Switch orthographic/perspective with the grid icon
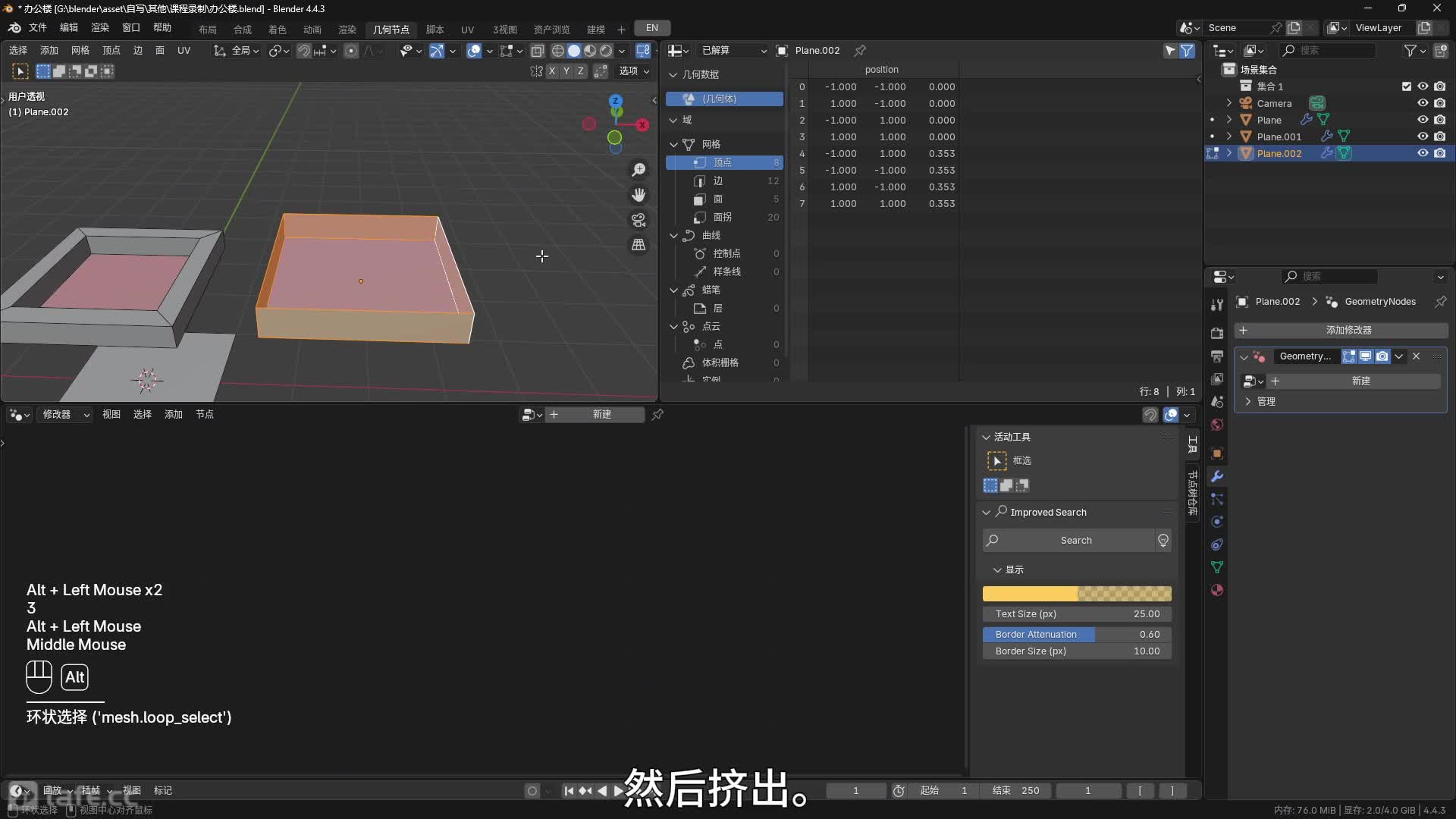Viewport: 1456px width, 819px height. pos(639,245)
